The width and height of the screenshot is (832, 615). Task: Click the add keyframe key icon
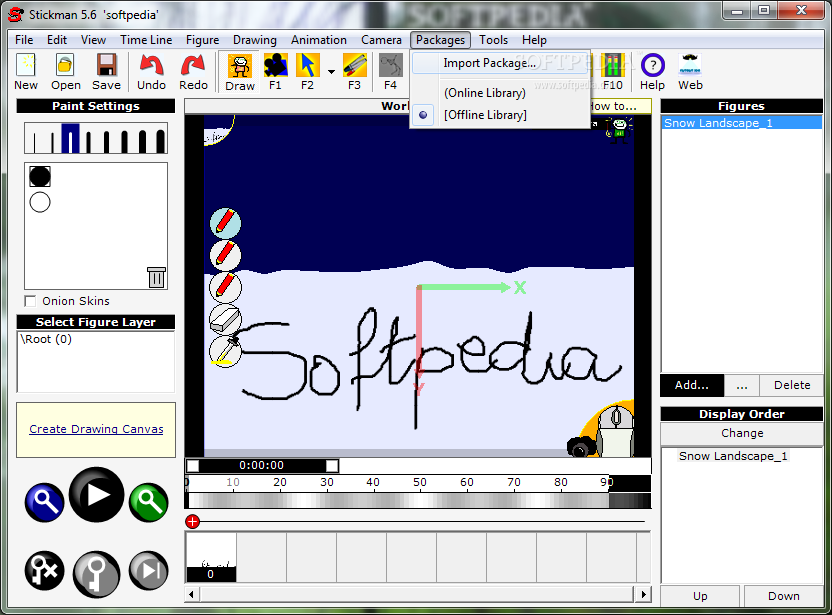click(97, 575)
